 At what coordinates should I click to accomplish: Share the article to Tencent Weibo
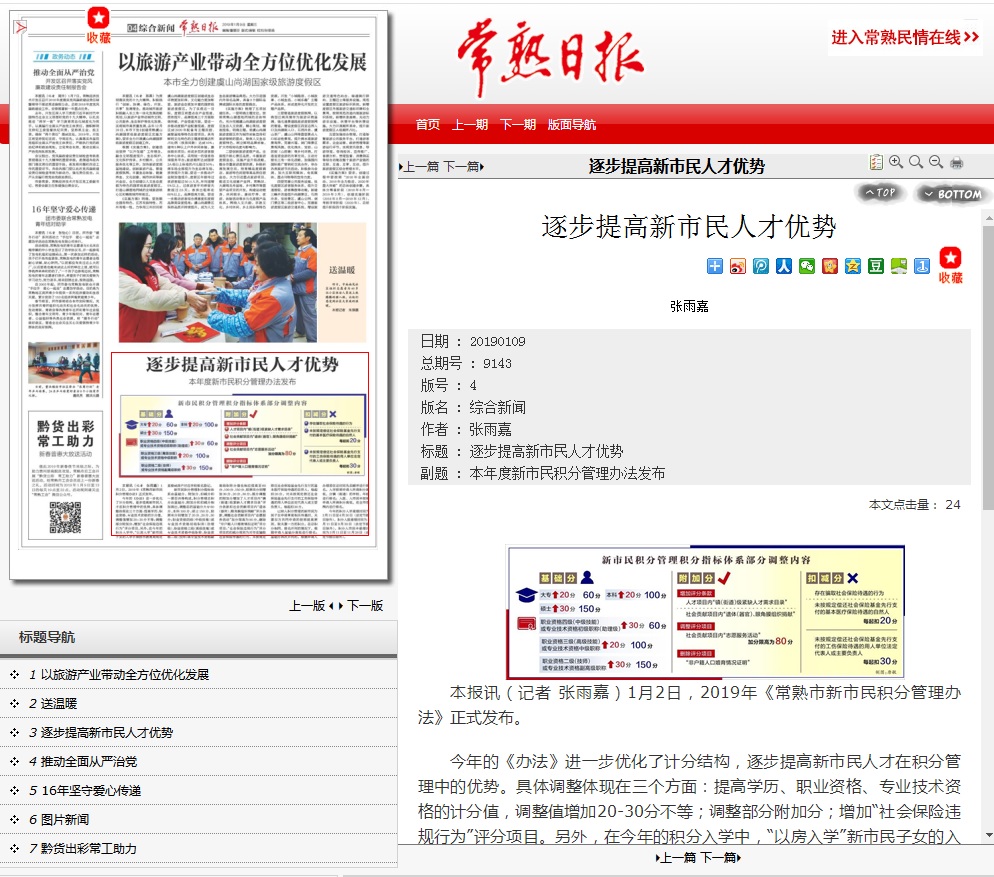click(761, 266)
